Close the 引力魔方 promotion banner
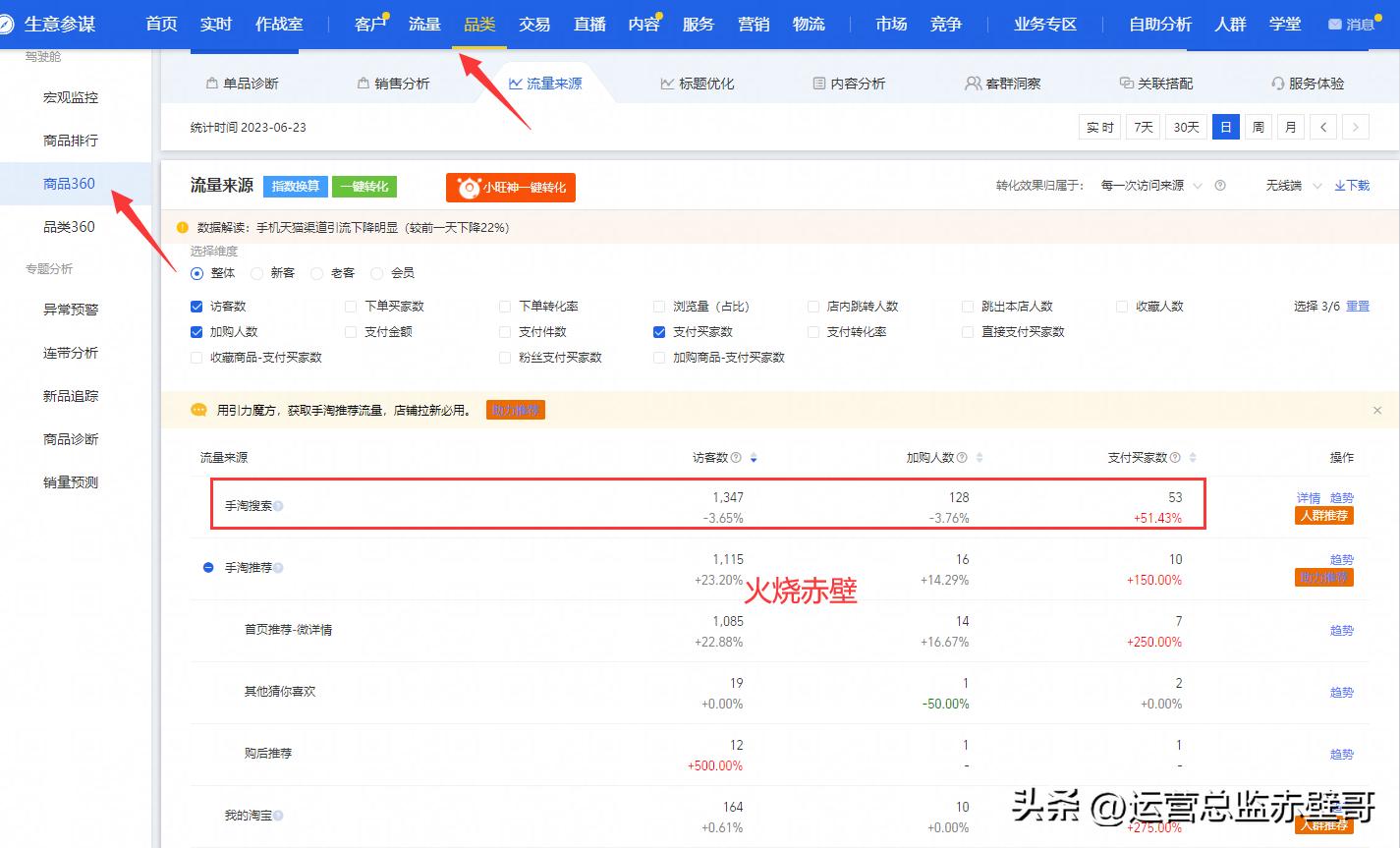This screenshot has height=848, width=1400. coord(1377,410)
